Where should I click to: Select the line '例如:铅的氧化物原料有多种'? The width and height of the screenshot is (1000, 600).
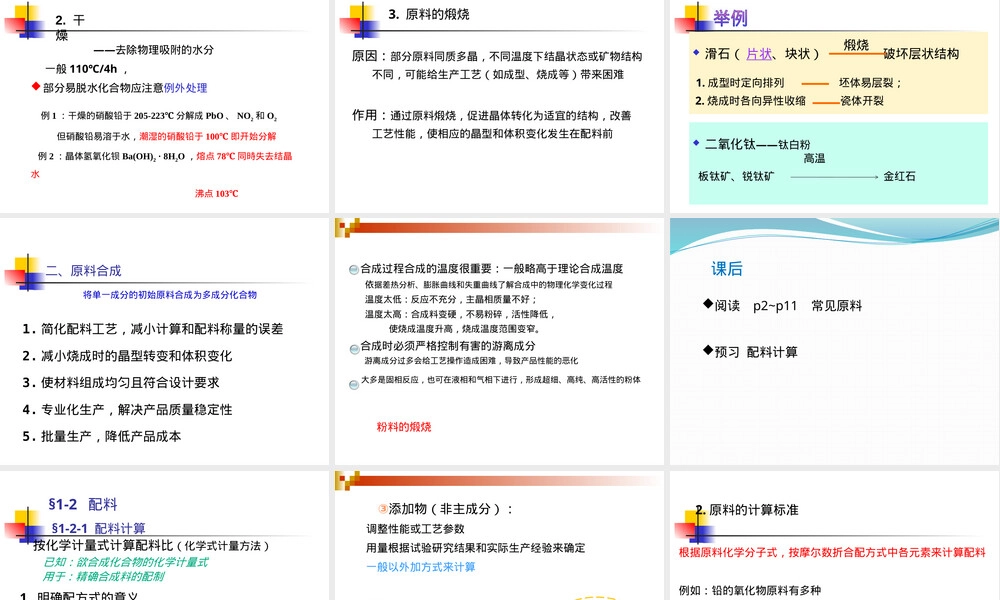click(750, 590)
